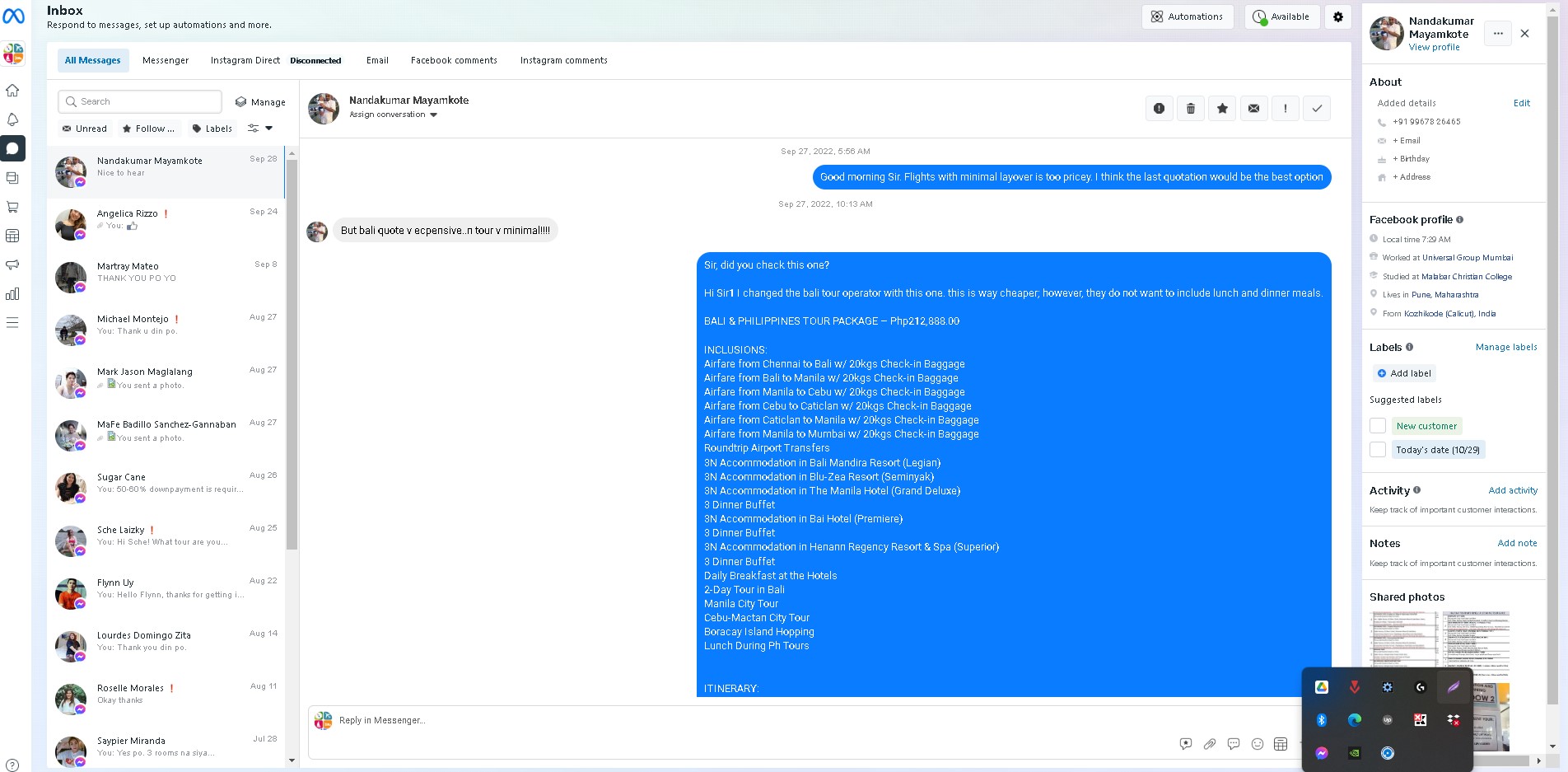Click + Birthday in added details
Viewport: 1568px width, 772px height.
pos(1411,159)
